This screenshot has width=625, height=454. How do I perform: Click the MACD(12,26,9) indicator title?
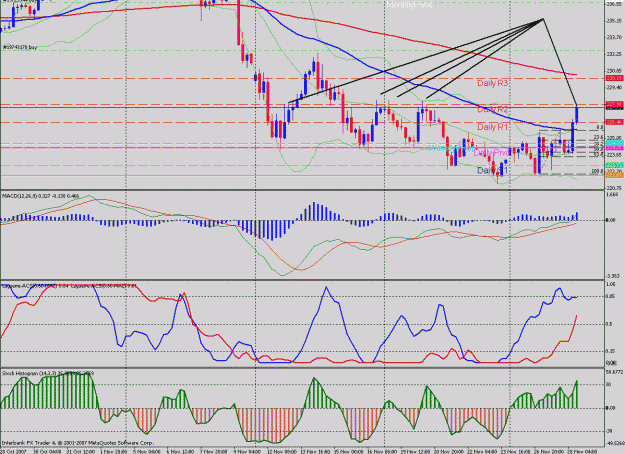point(40,196)
